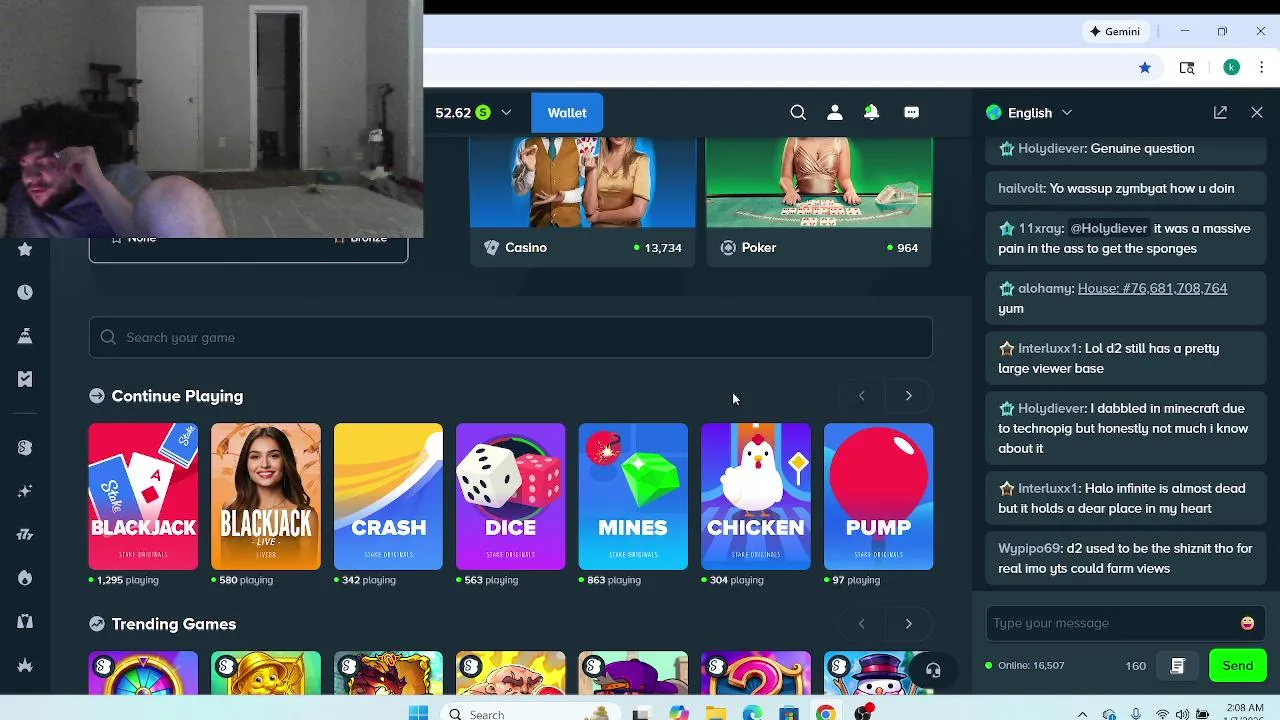Open the bottom sidebar icon below the vest
The height and width of the screenshot is (720, 1280).
(x=25, y=665)
